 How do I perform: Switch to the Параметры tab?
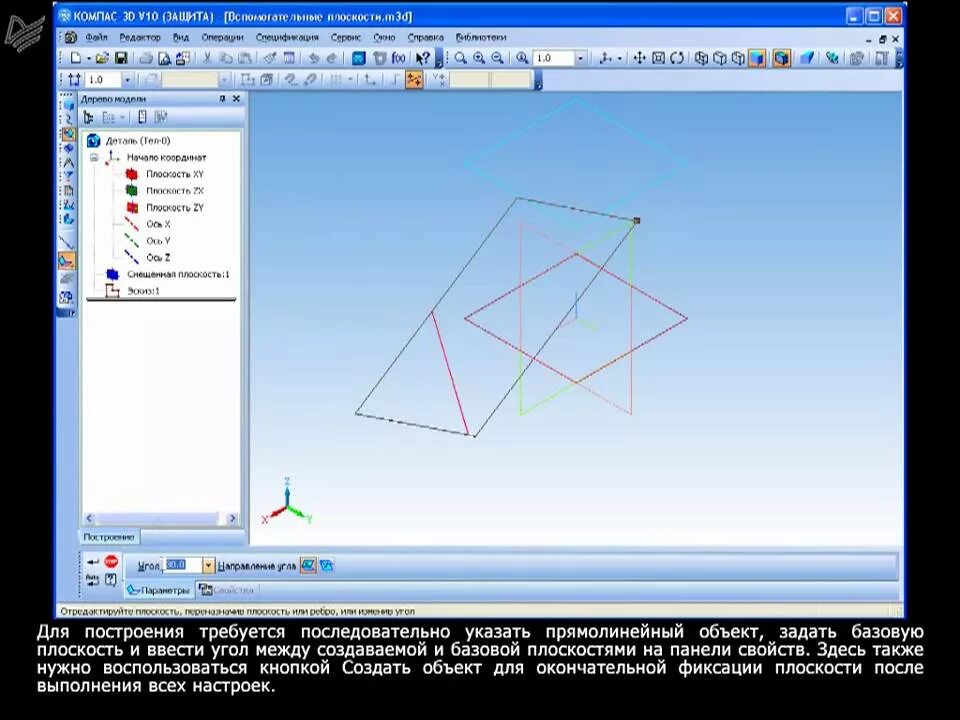[159, 590]
